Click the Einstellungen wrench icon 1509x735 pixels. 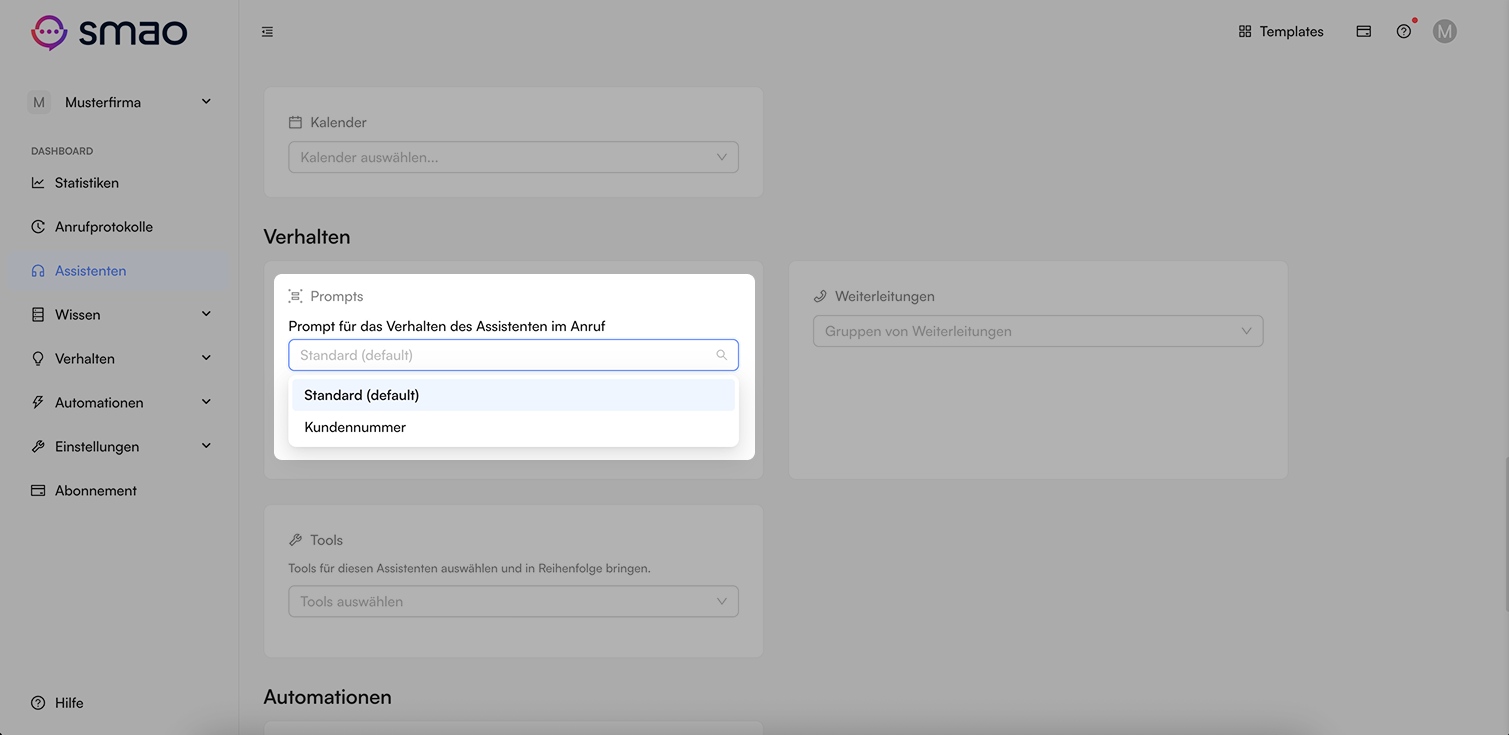(38, 447)
